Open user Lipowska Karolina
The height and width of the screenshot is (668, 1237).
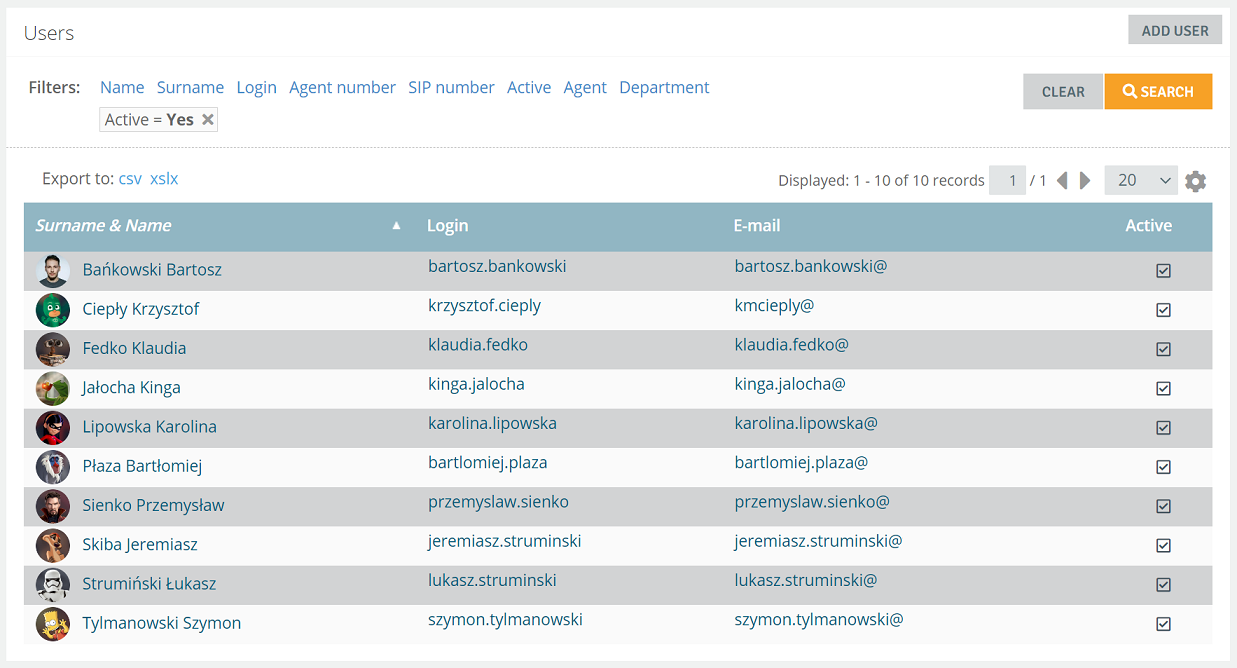149,427
